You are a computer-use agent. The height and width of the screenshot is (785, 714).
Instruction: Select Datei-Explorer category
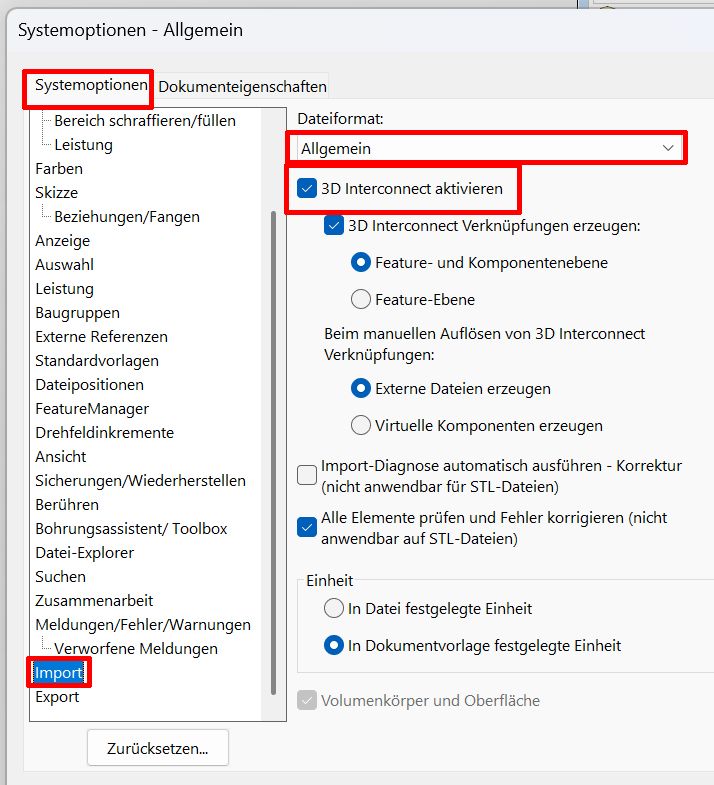coord(85,553)
